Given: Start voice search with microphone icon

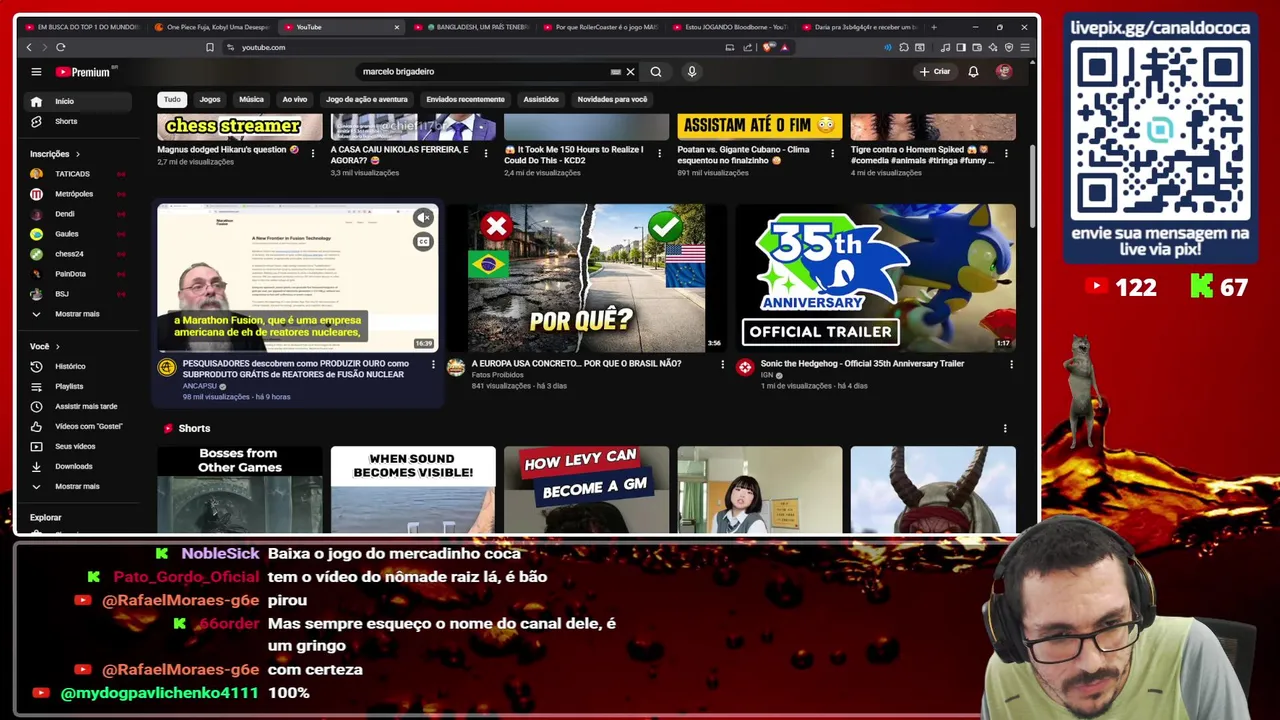Looking at the screenshot, I should tap(691, 72).
